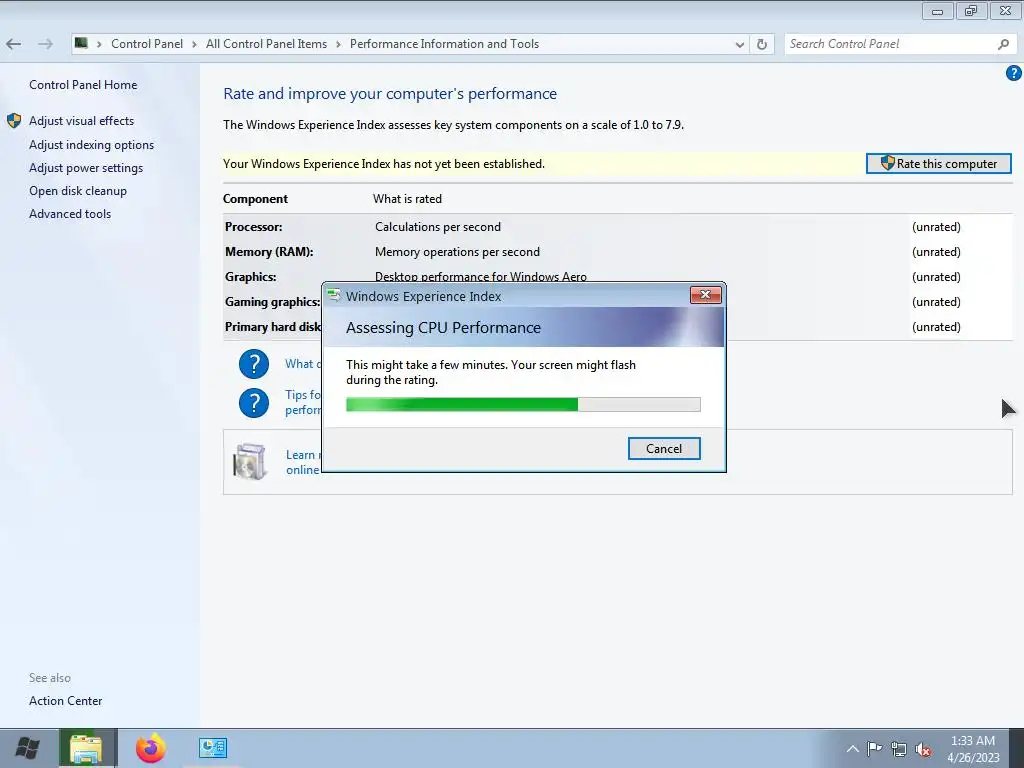Minimize the Control Panel window
The image size is (1024, 768).
point(938,10)
